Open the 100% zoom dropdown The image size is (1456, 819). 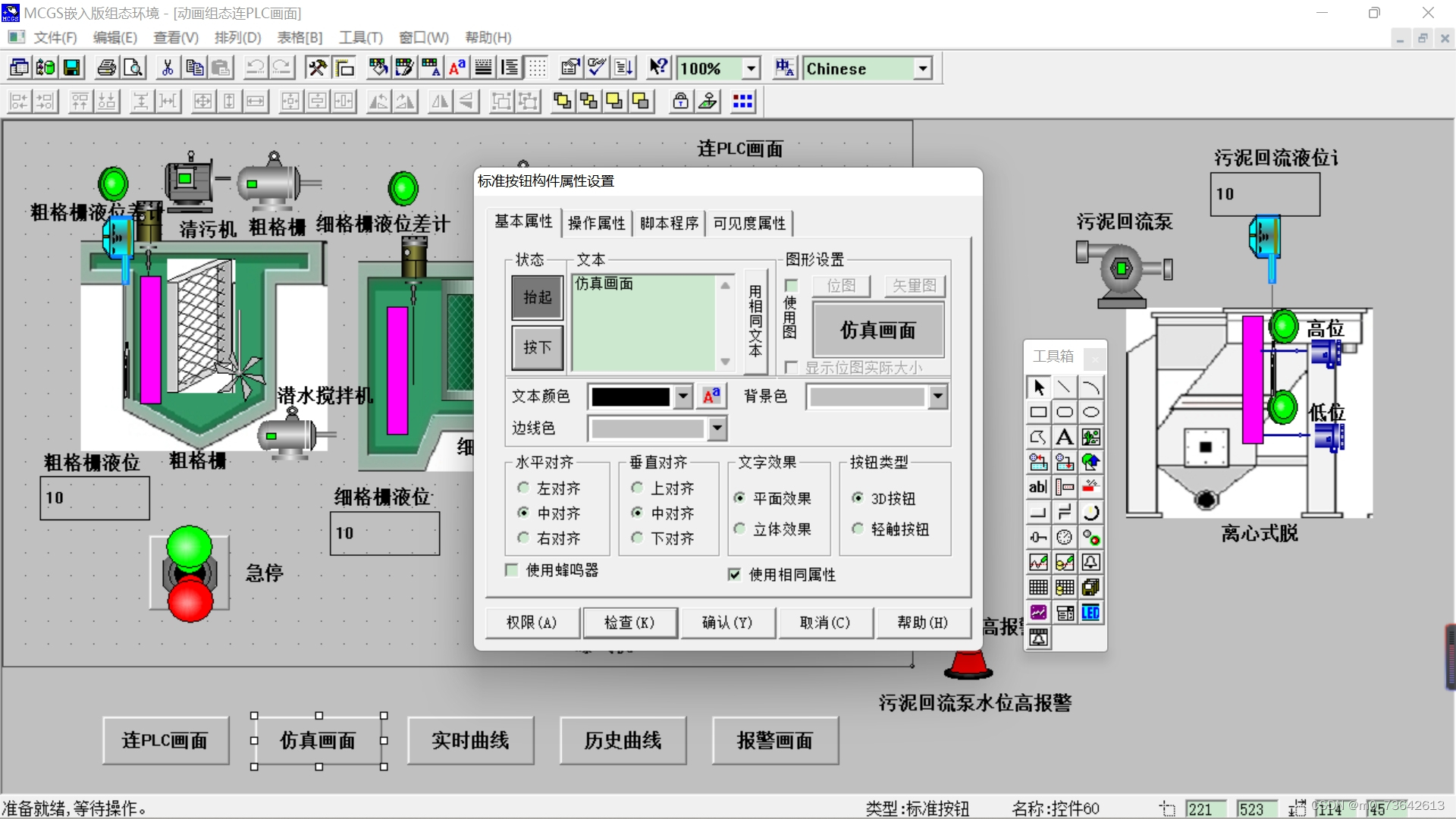(751, 68)
